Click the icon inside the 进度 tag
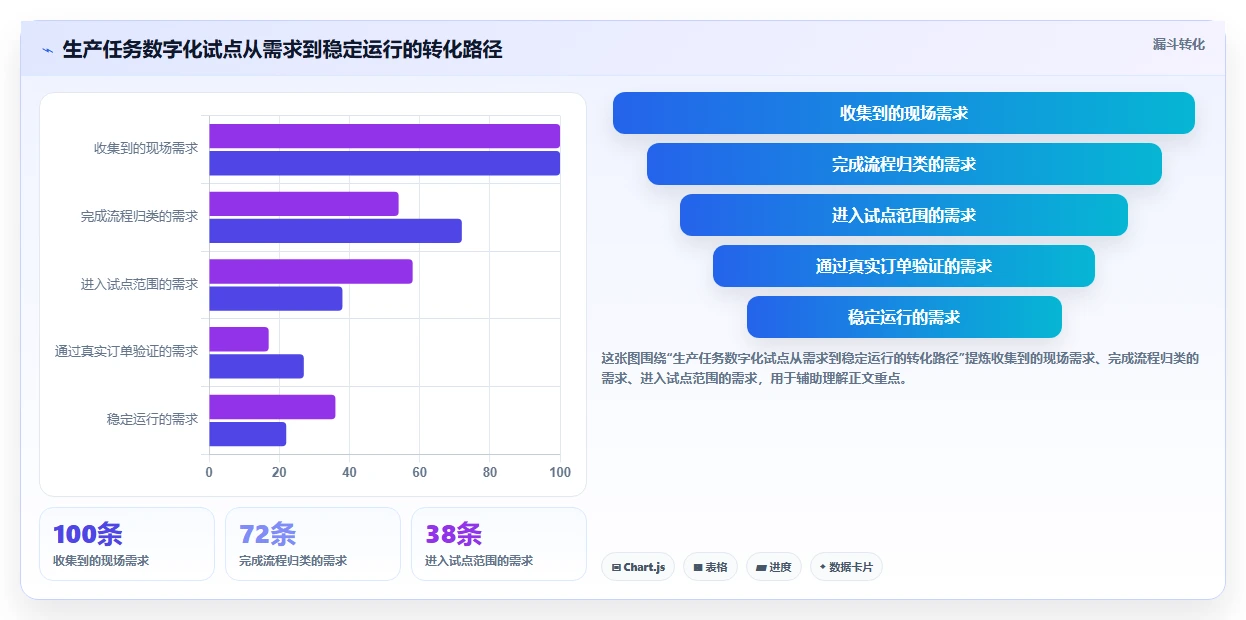 pos(761,567)
